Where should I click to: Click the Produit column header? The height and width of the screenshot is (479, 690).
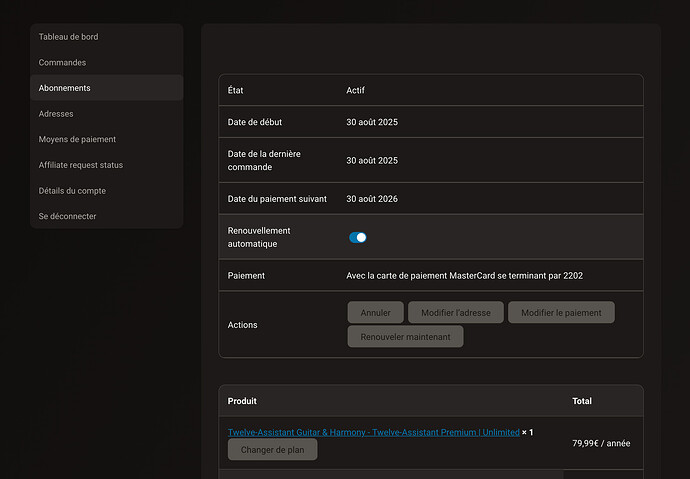(242, 401)
